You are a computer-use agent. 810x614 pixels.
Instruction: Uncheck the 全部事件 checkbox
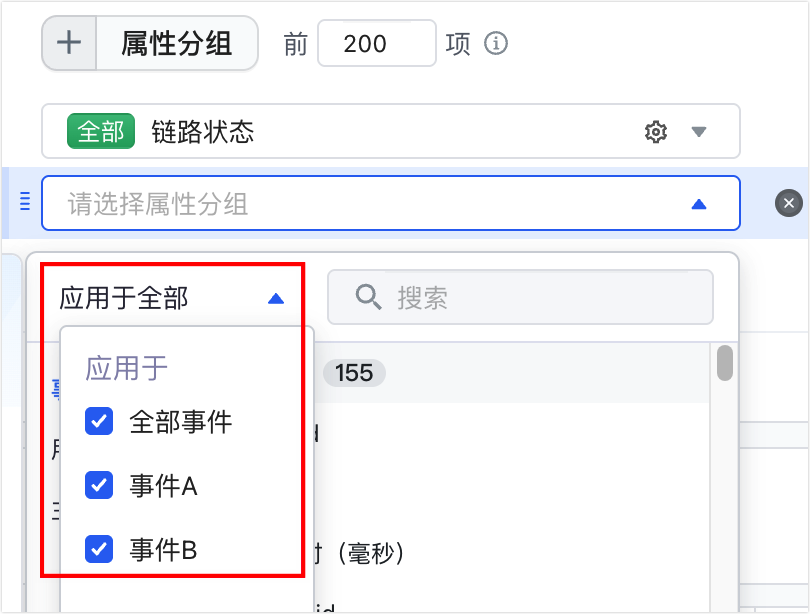point(99,421)
